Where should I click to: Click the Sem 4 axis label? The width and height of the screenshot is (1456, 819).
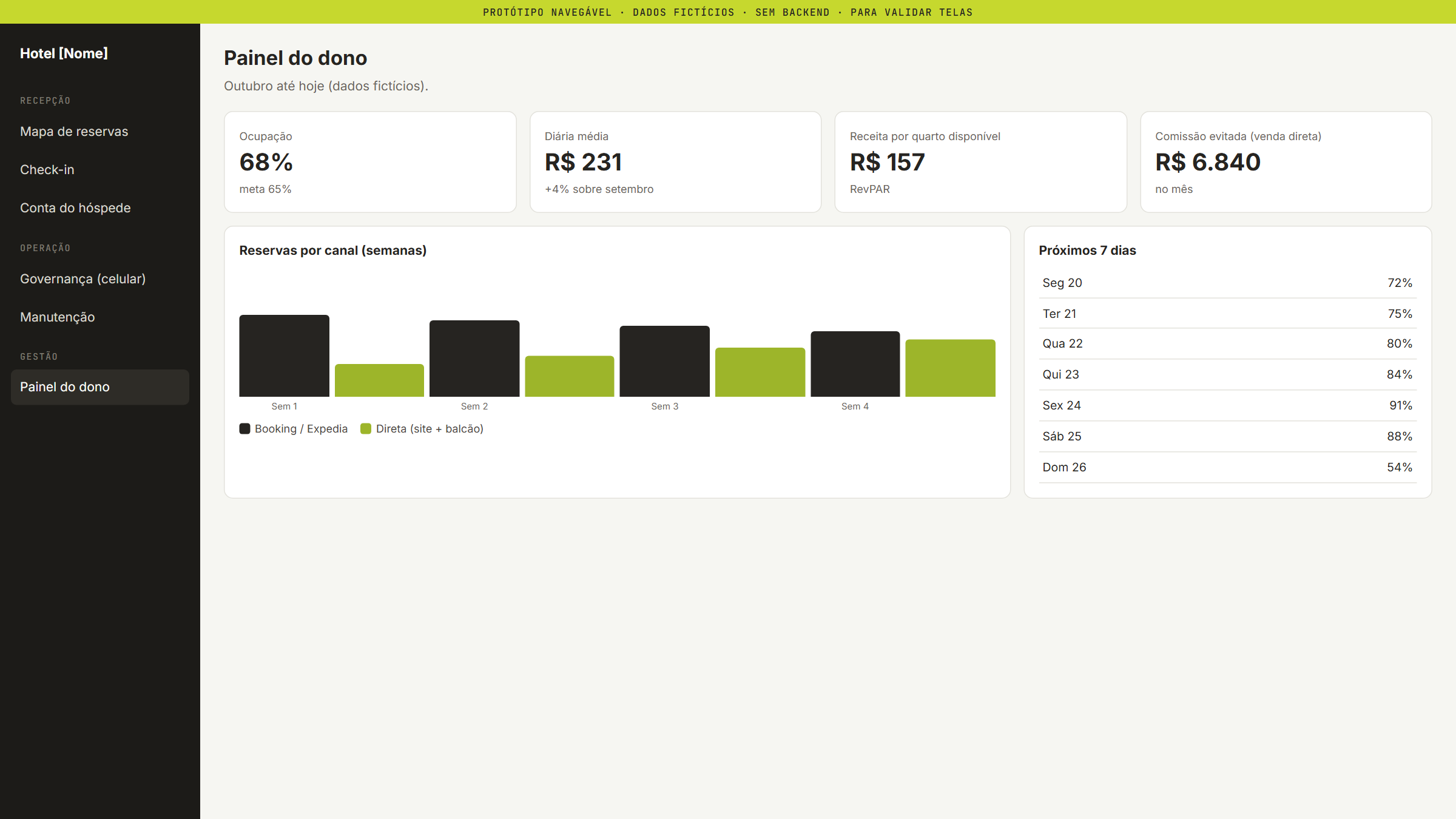[855, 406]
